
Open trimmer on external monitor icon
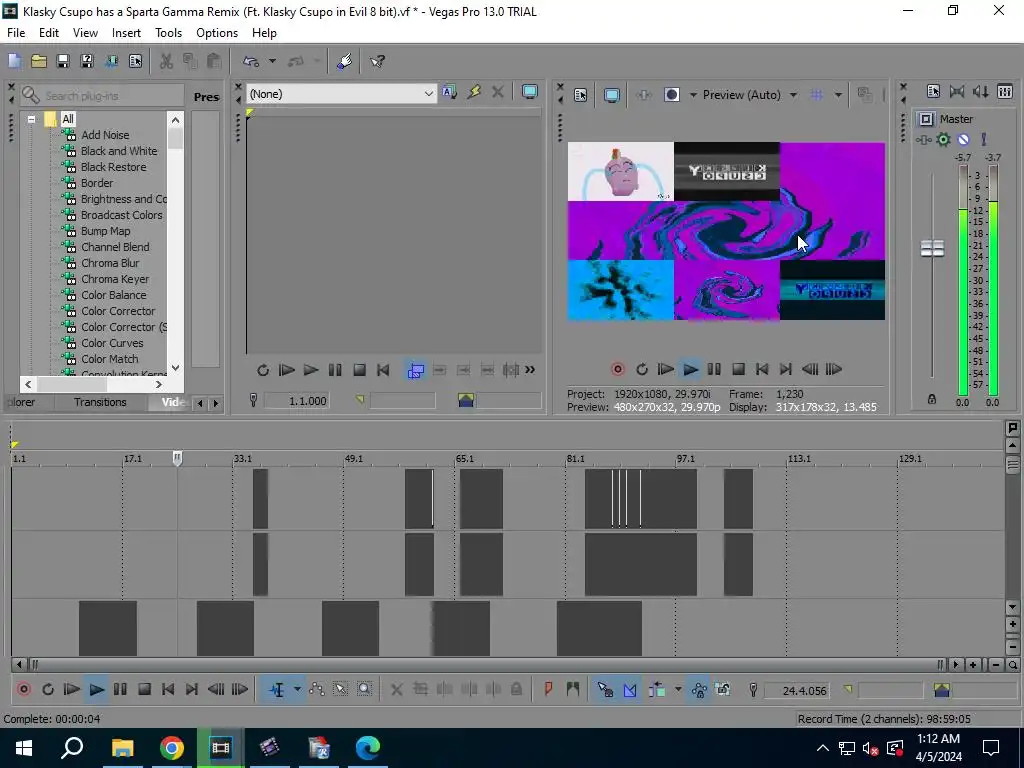point(530,93)
